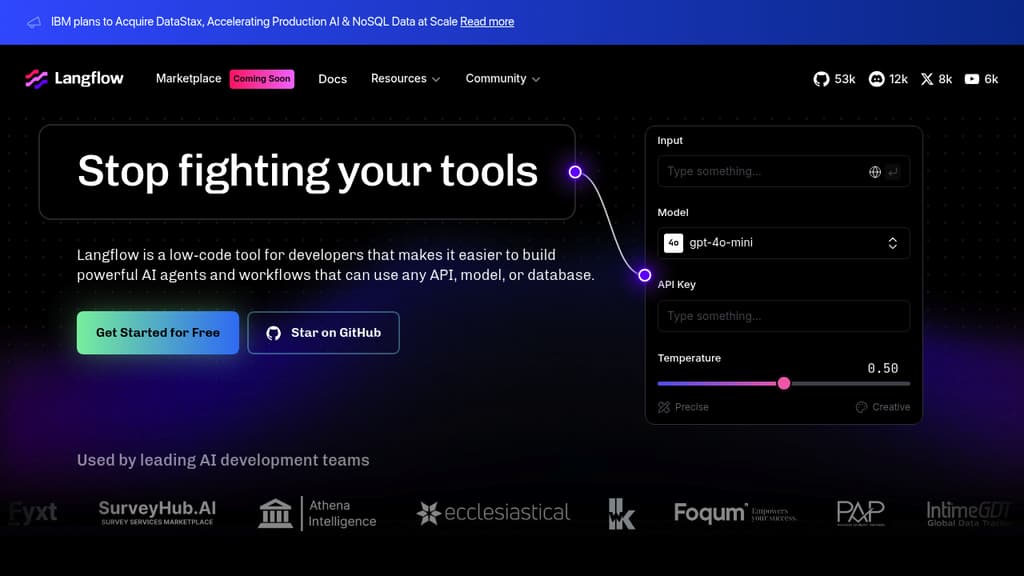Open the Langflow GitHub repository icon

tap(820, 78)
